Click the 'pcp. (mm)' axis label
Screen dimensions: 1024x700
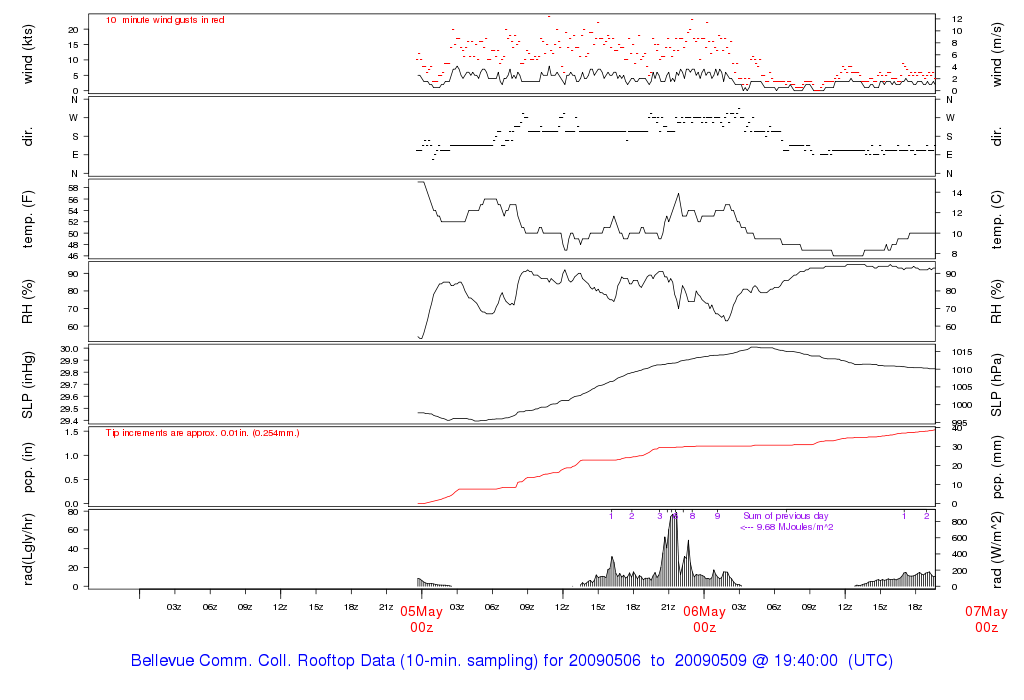tap(997, 468)
